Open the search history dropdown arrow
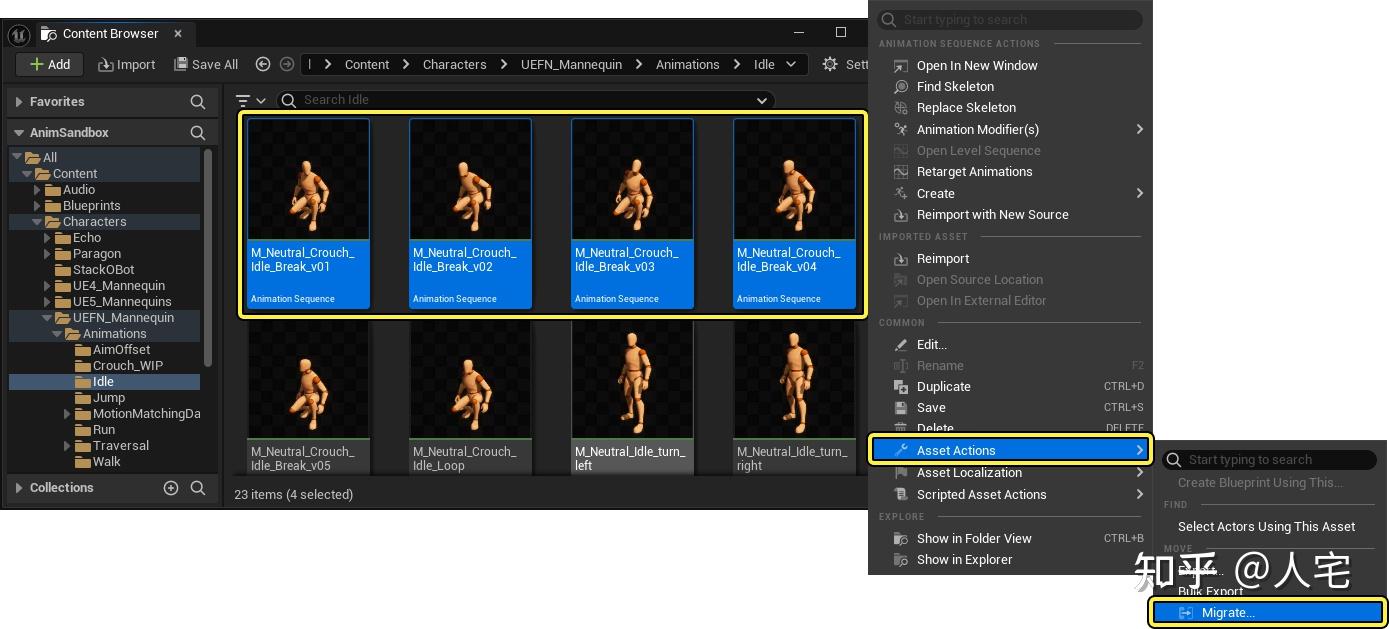Viewport: 1389px width, 629px height. 762,100
